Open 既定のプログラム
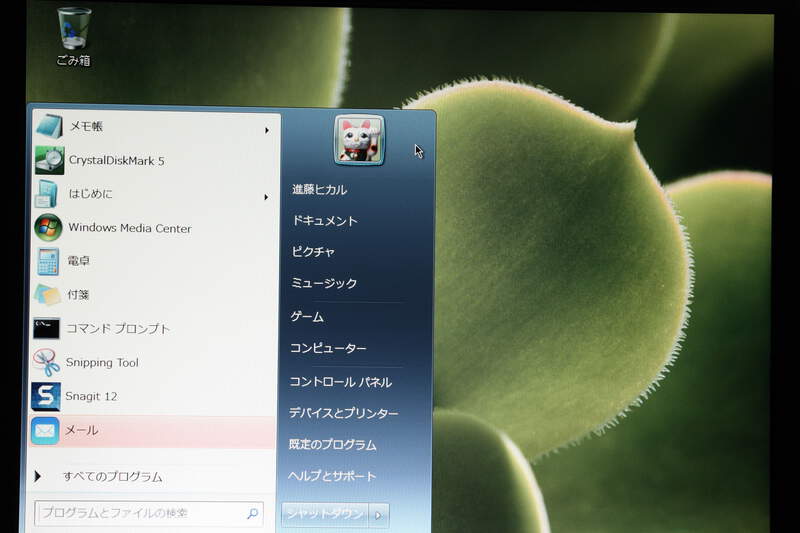The height and width of the screenshot is (533, 800). coord(332,445)
